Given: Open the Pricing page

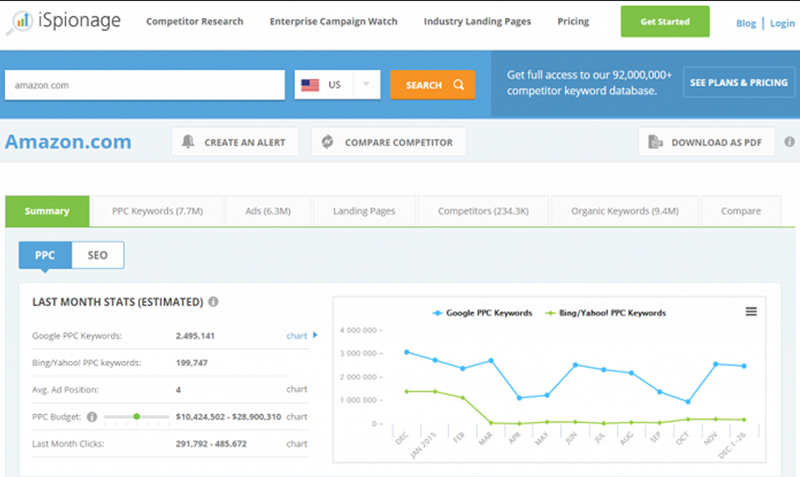Looking at the screenshot, I should [x=573, y=21].
